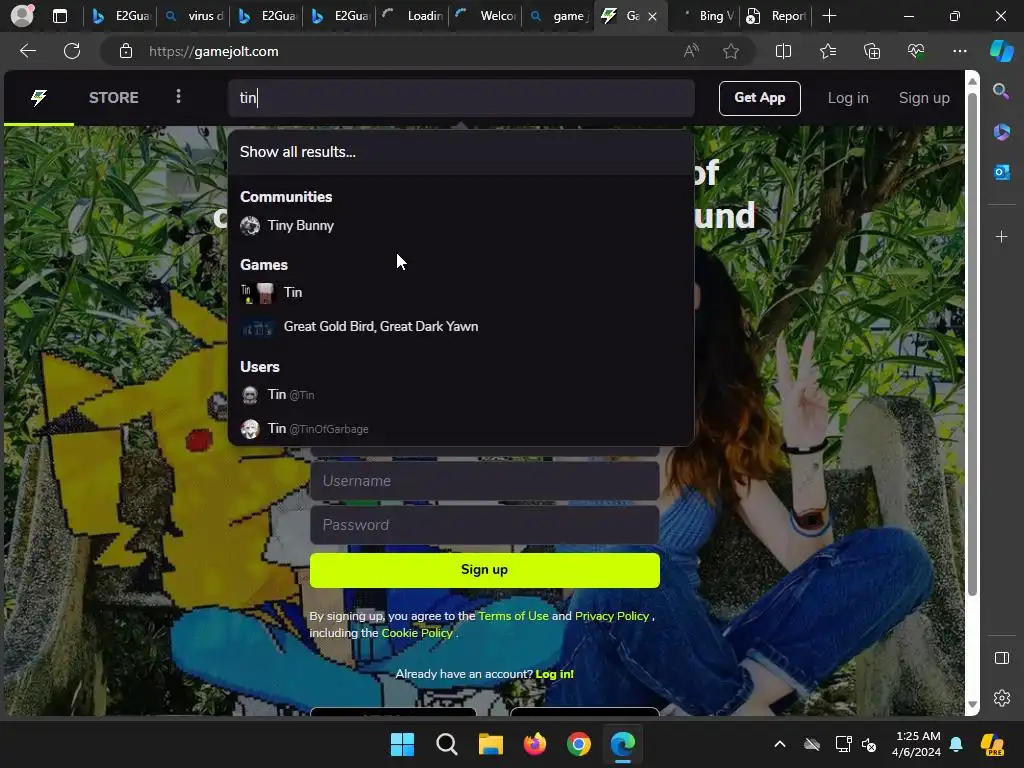The height and width of the screenshot is (768, 1024).
Task: Open the tab actions menu icon
Action: [x=59, y=16]
